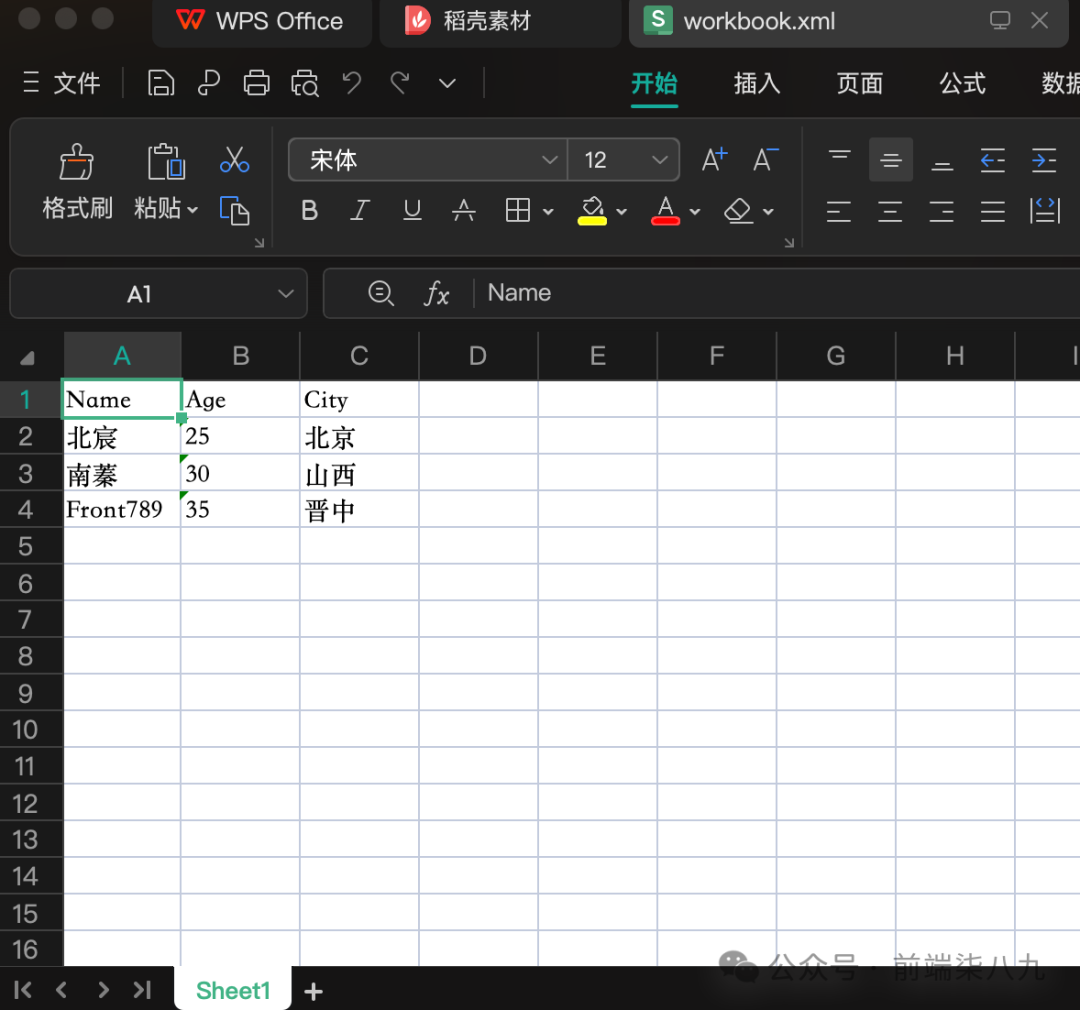Open the Print dialog icon
This screenshot has width=1080, height=1010.
pos(256,83)
